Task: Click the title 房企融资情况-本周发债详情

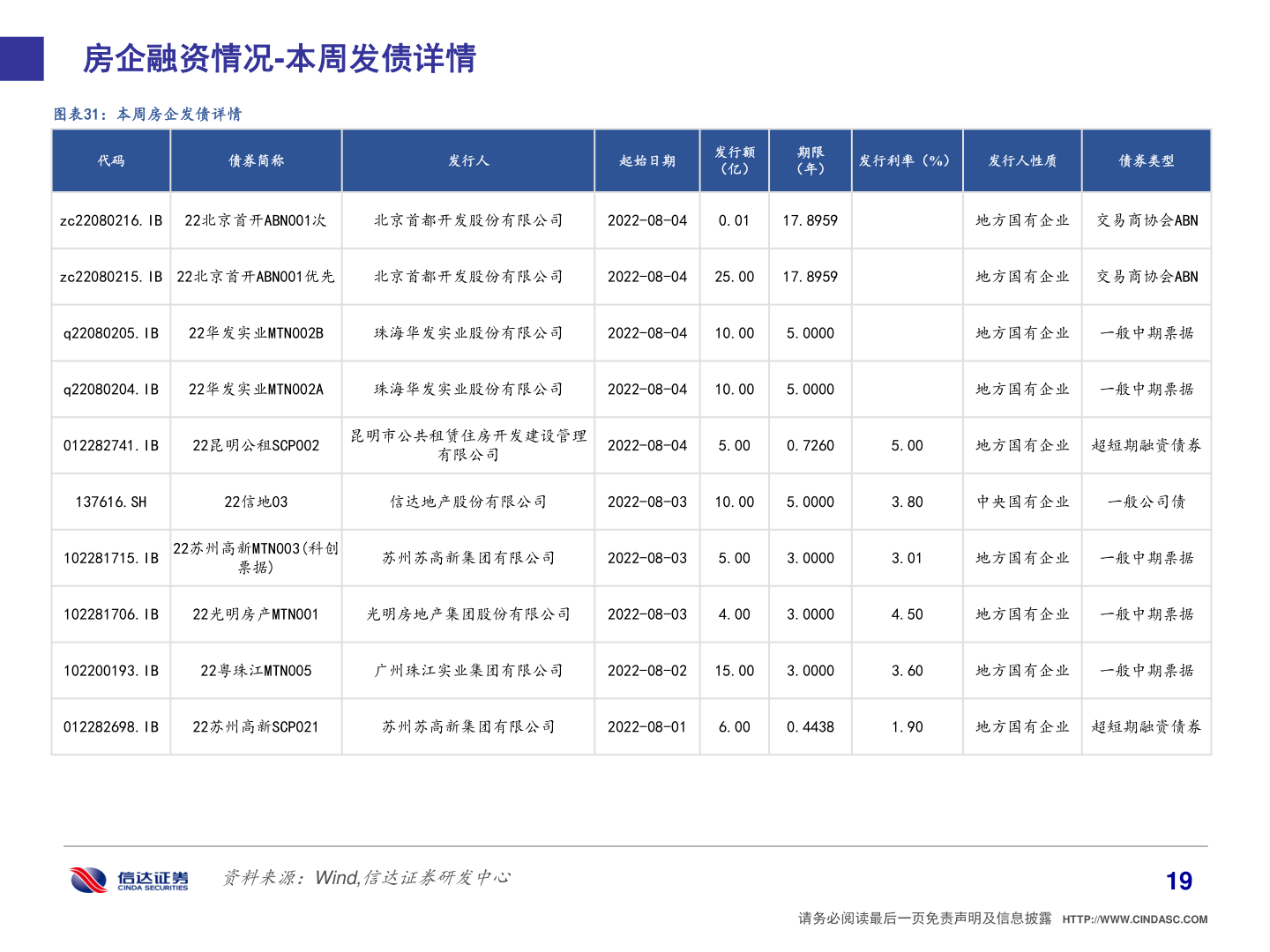Action: (280, 61)
